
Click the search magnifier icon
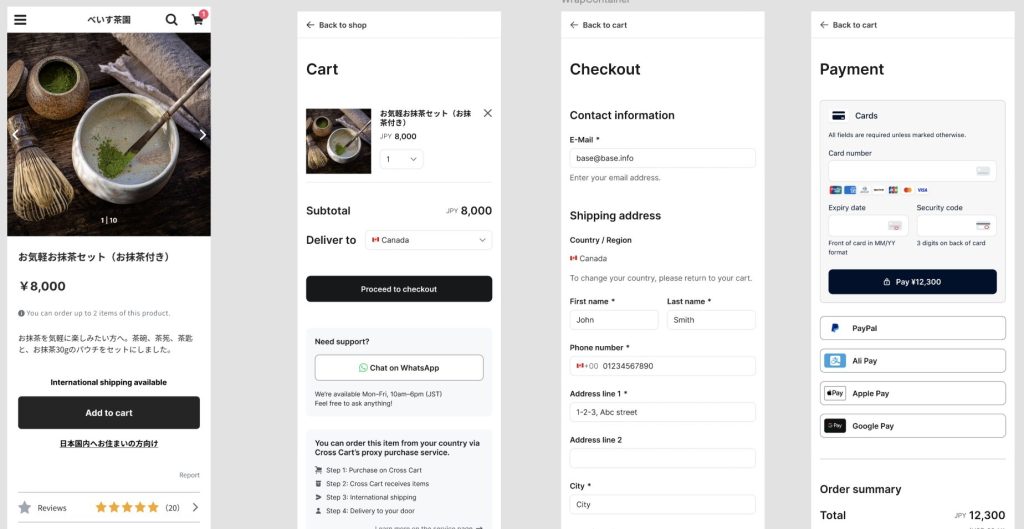tap(172, 20)
